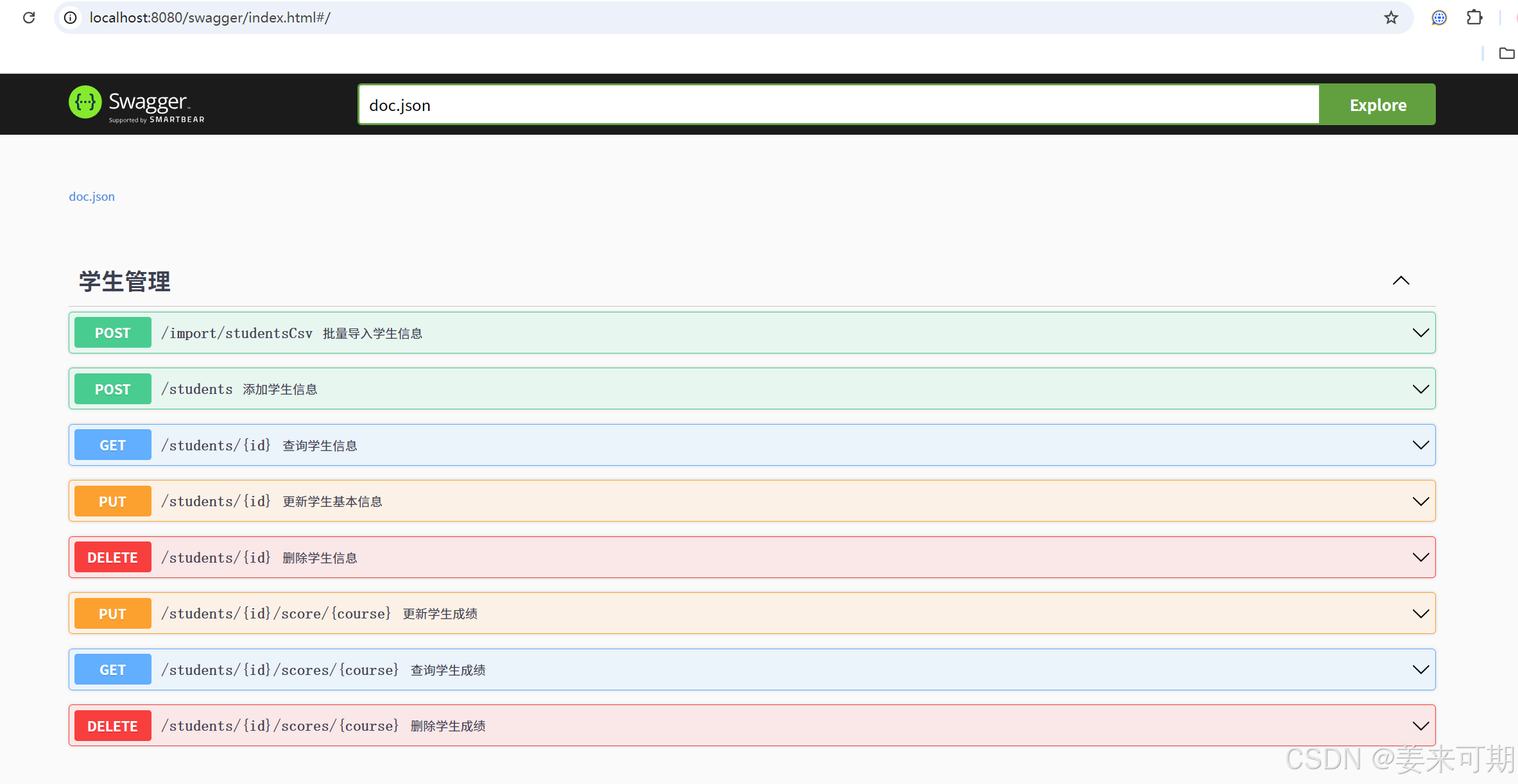Click the DELETE badge for 删除学生信息
Image resolution: width=1518 pixels, height=784 pixels.
pyautogui.click(x=112, y=558)
